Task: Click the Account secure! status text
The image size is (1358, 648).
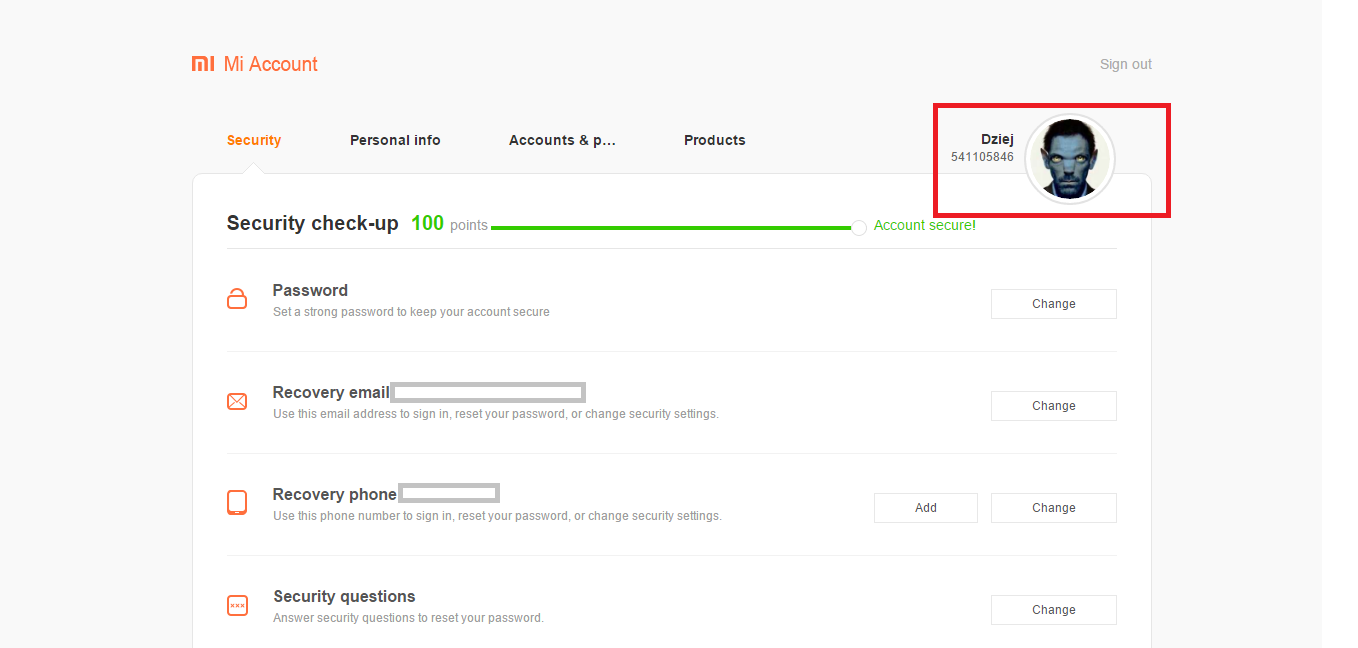Action: pos(924,225)
